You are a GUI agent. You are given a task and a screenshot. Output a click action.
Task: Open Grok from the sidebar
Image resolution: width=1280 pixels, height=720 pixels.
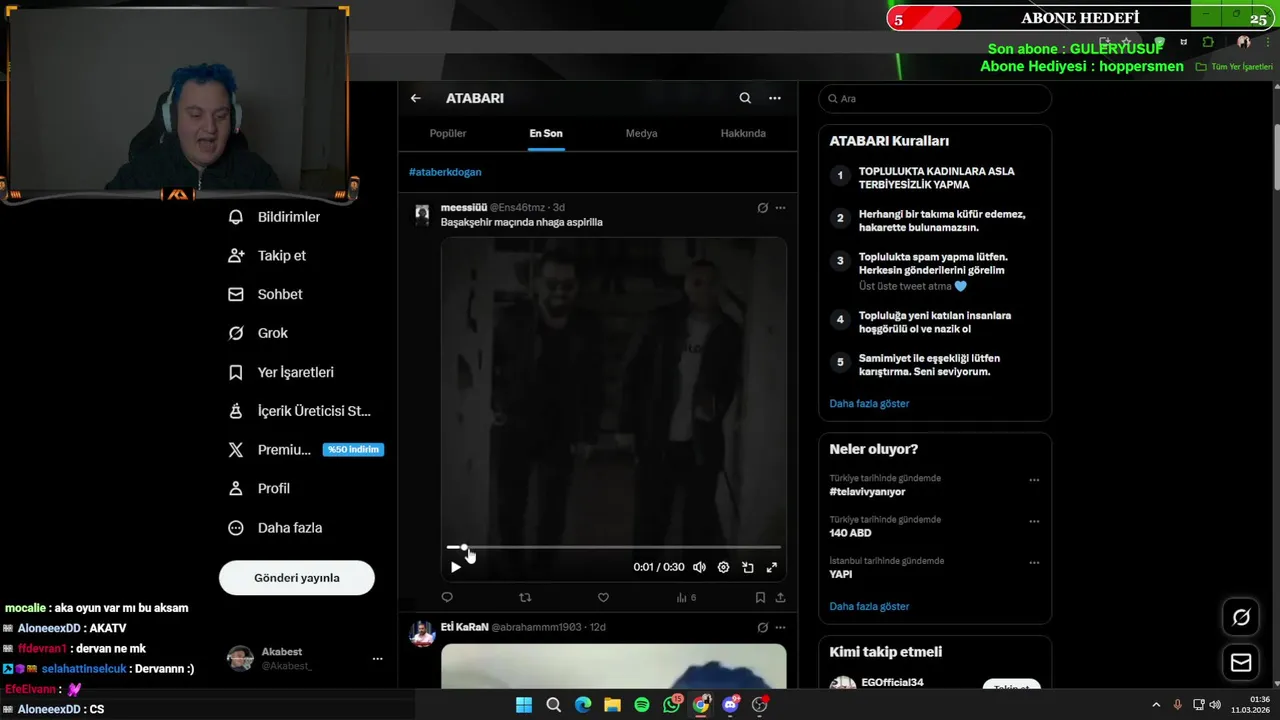point(258,333)
